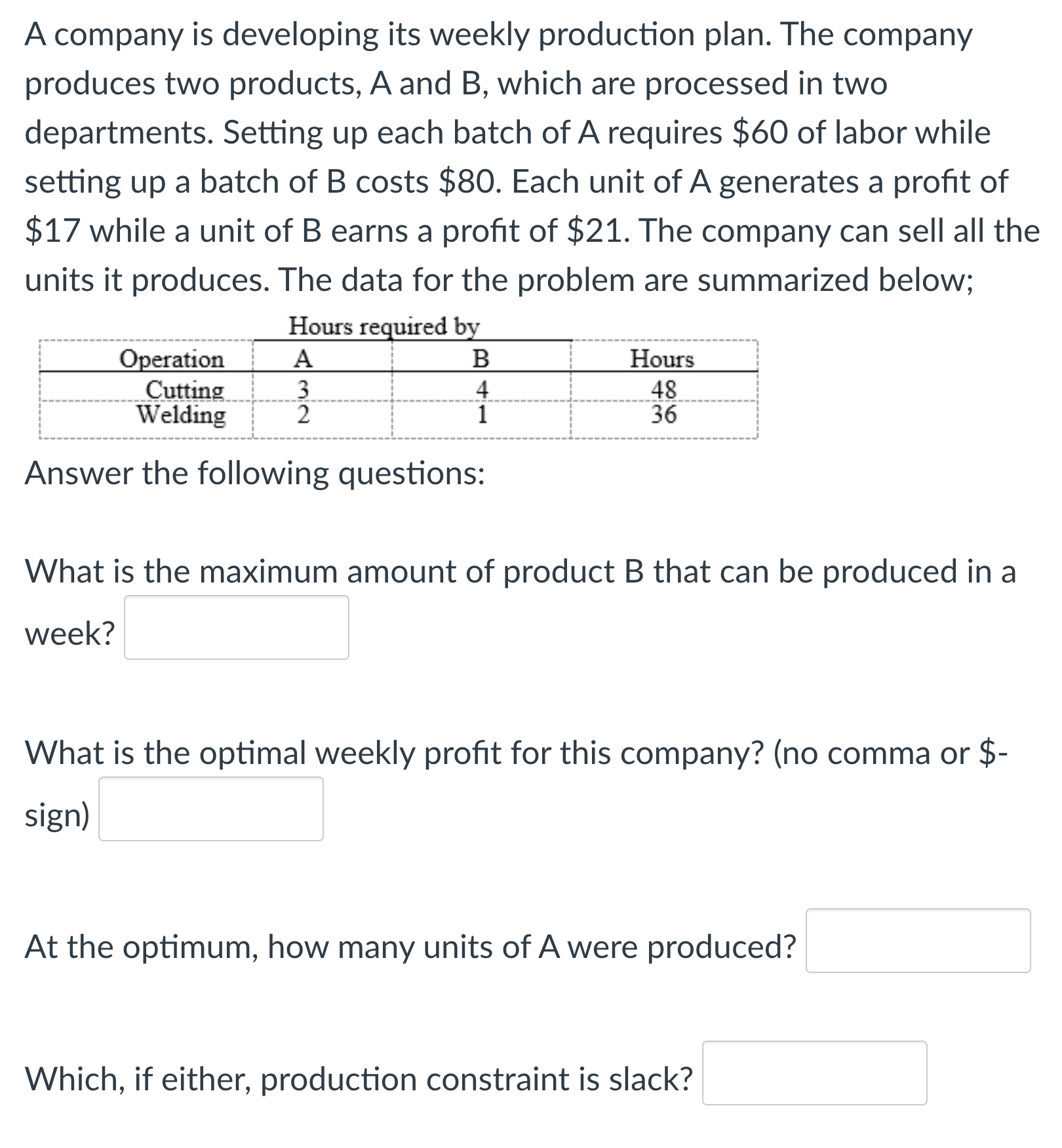Click column header A in the table

coord(303,360)
